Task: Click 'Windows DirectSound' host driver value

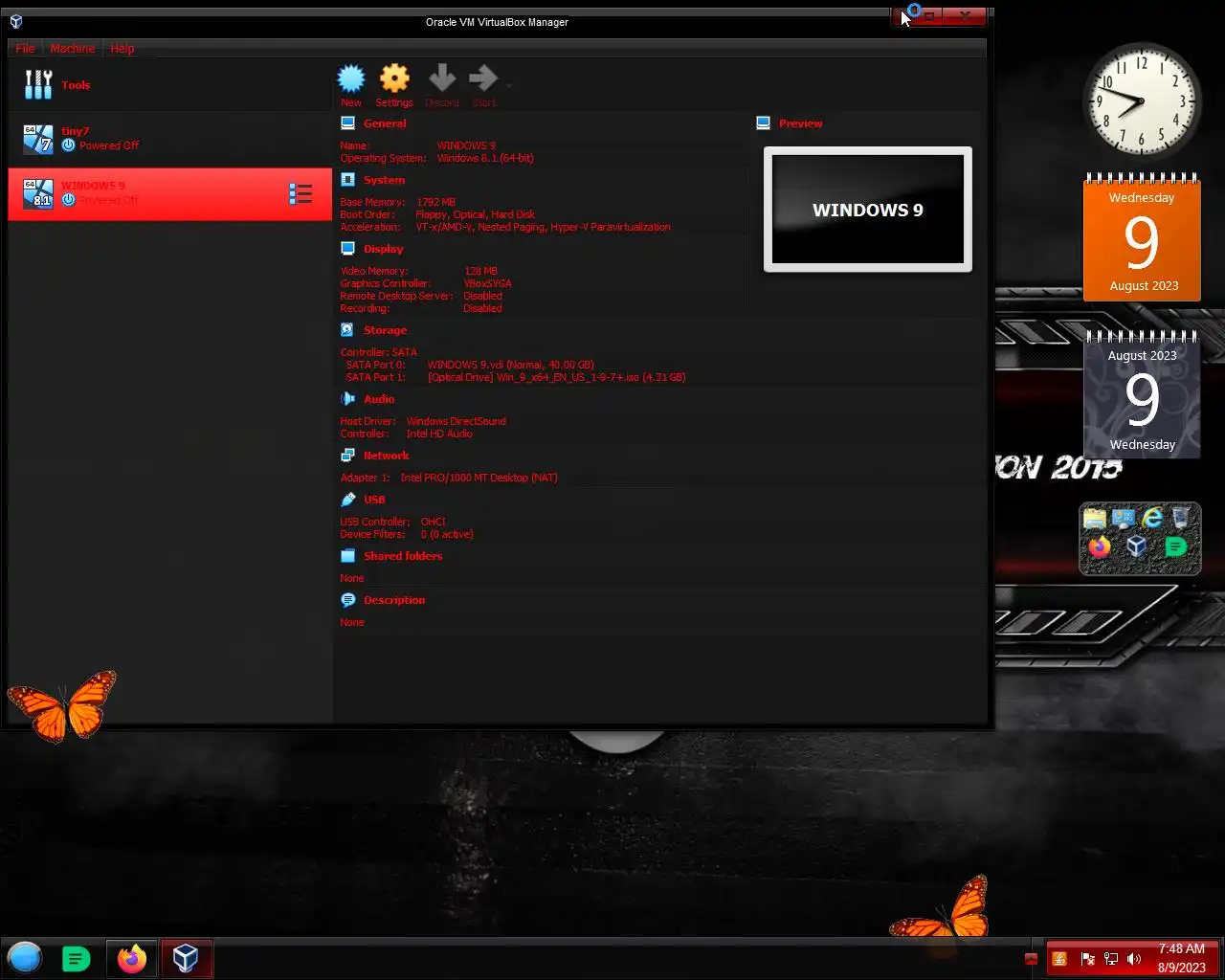Action: [457, 421]
